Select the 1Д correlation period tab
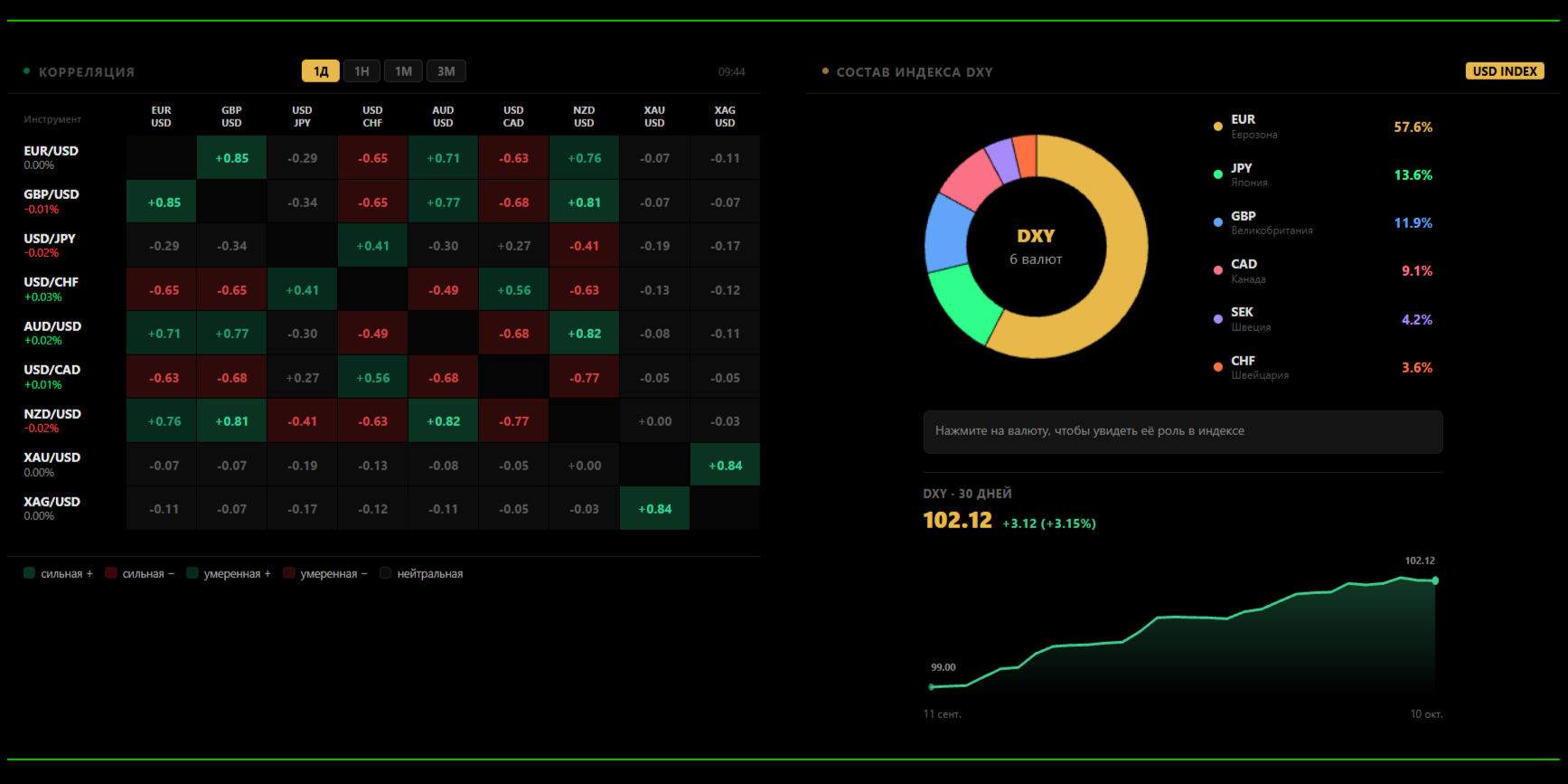Image resolution: width=1568 pixels, height=784 pixels. 321,71
